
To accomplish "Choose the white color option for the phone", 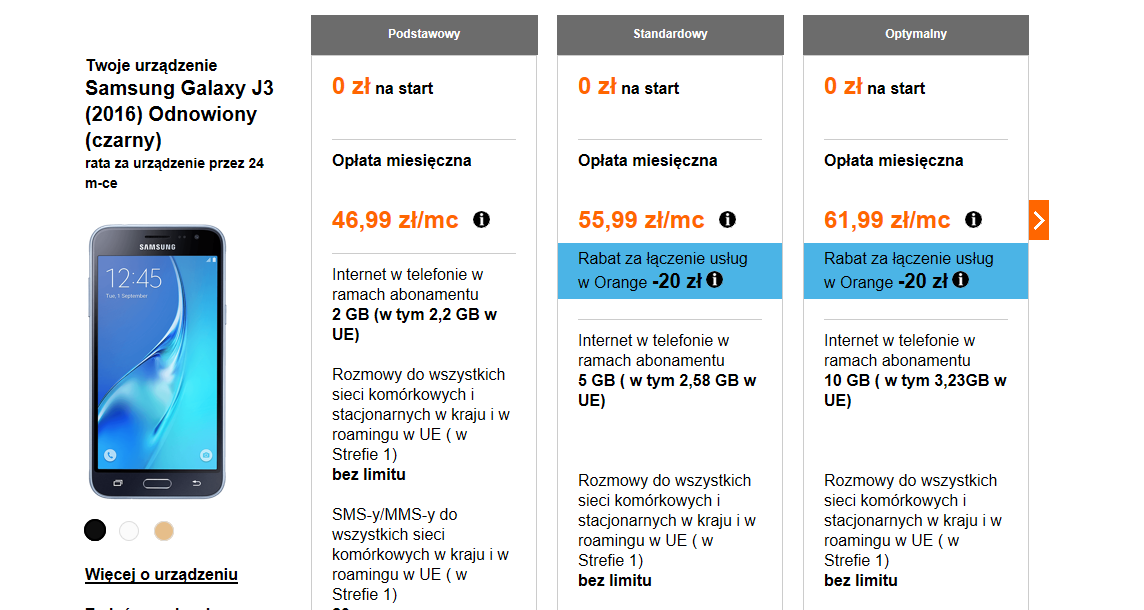I will [x=129, y=532].
